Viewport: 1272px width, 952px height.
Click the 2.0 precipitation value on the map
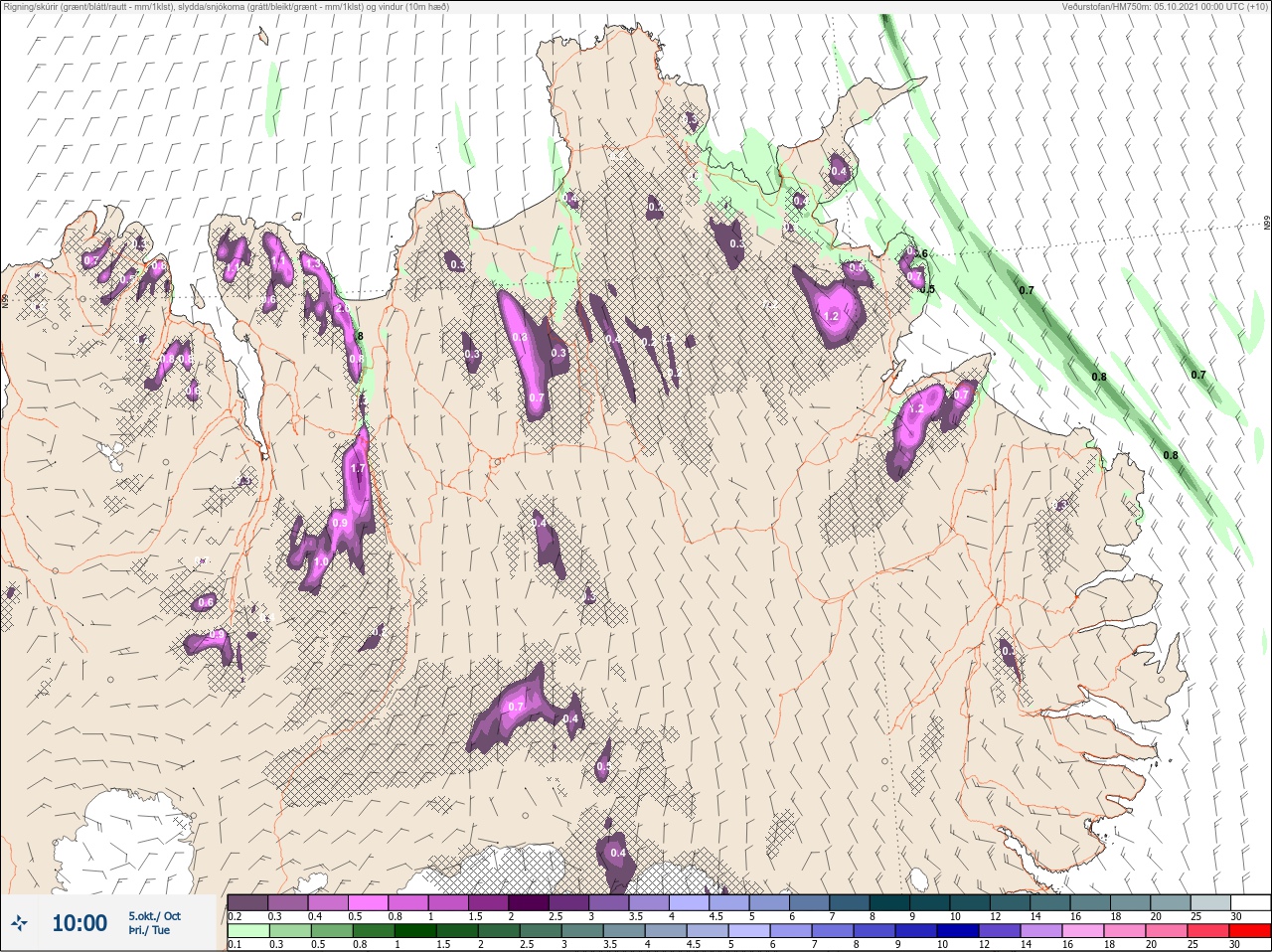pos(343,309)
